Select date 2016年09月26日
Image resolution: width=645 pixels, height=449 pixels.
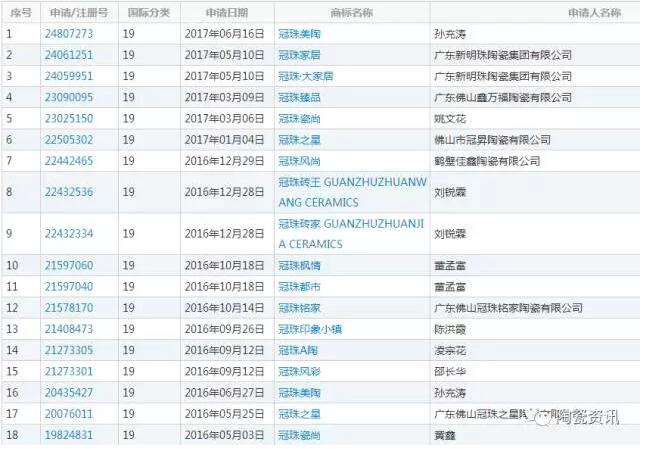click(224, 329)
